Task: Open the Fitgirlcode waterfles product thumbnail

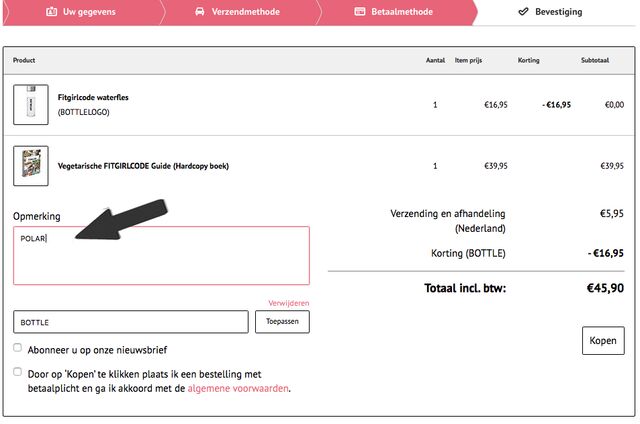Action: (x=30, y=104)
